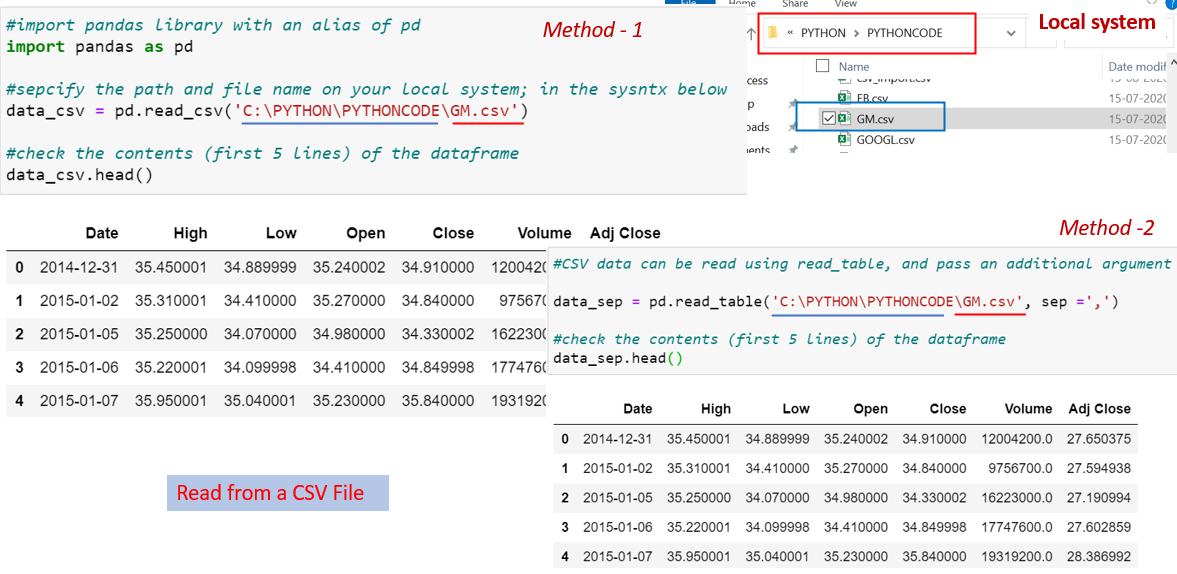Click 2014-12-31 date in data_csv output table
Viewport: 1177px width, 574px height.
79,267
